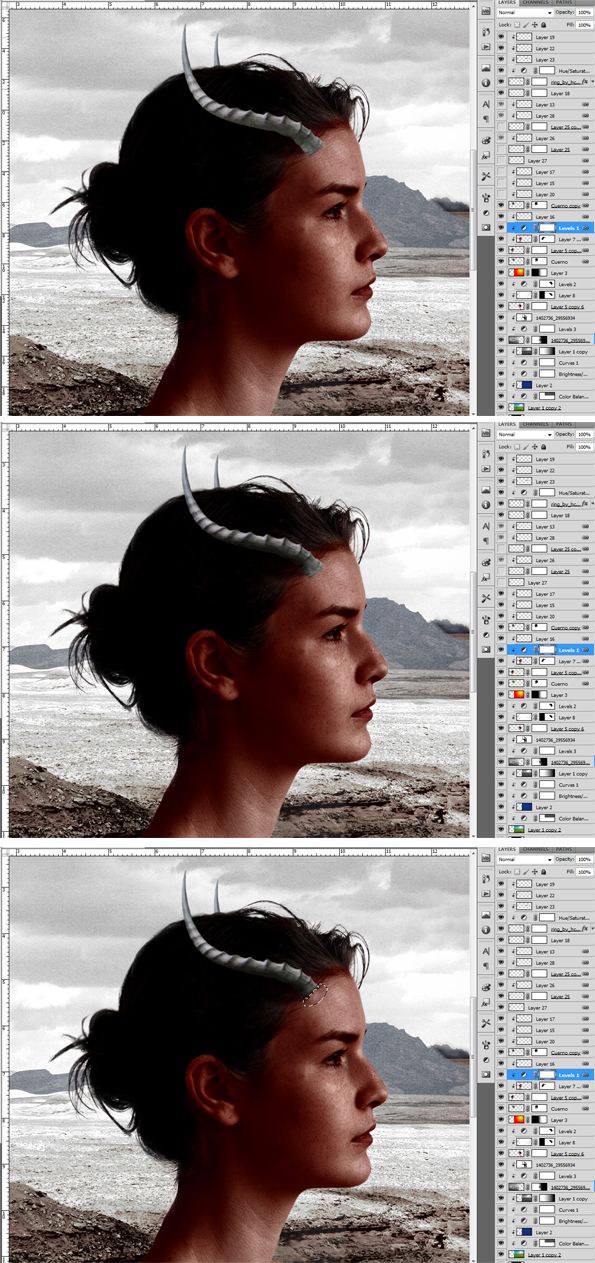Open Fill value dropdown in top screenshot
The height and width of the screenshot is (1263, 595).
coord(584,25)
